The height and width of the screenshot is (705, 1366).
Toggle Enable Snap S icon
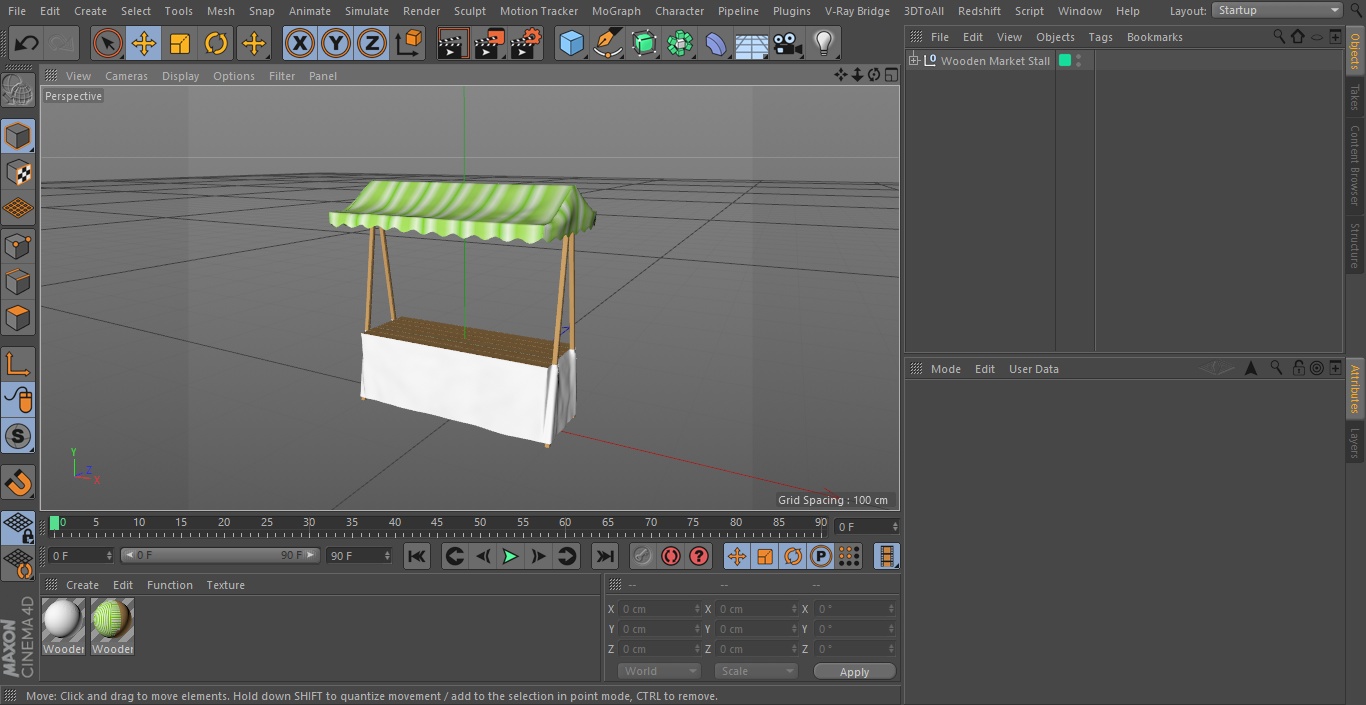(18, 436)
